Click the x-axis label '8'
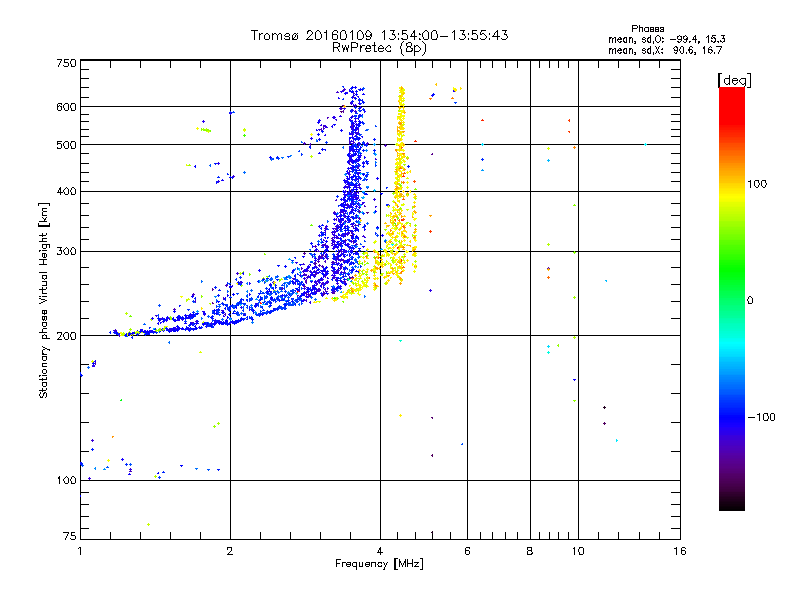This screenshot has height=600, width=800. (x=530, y=551)
